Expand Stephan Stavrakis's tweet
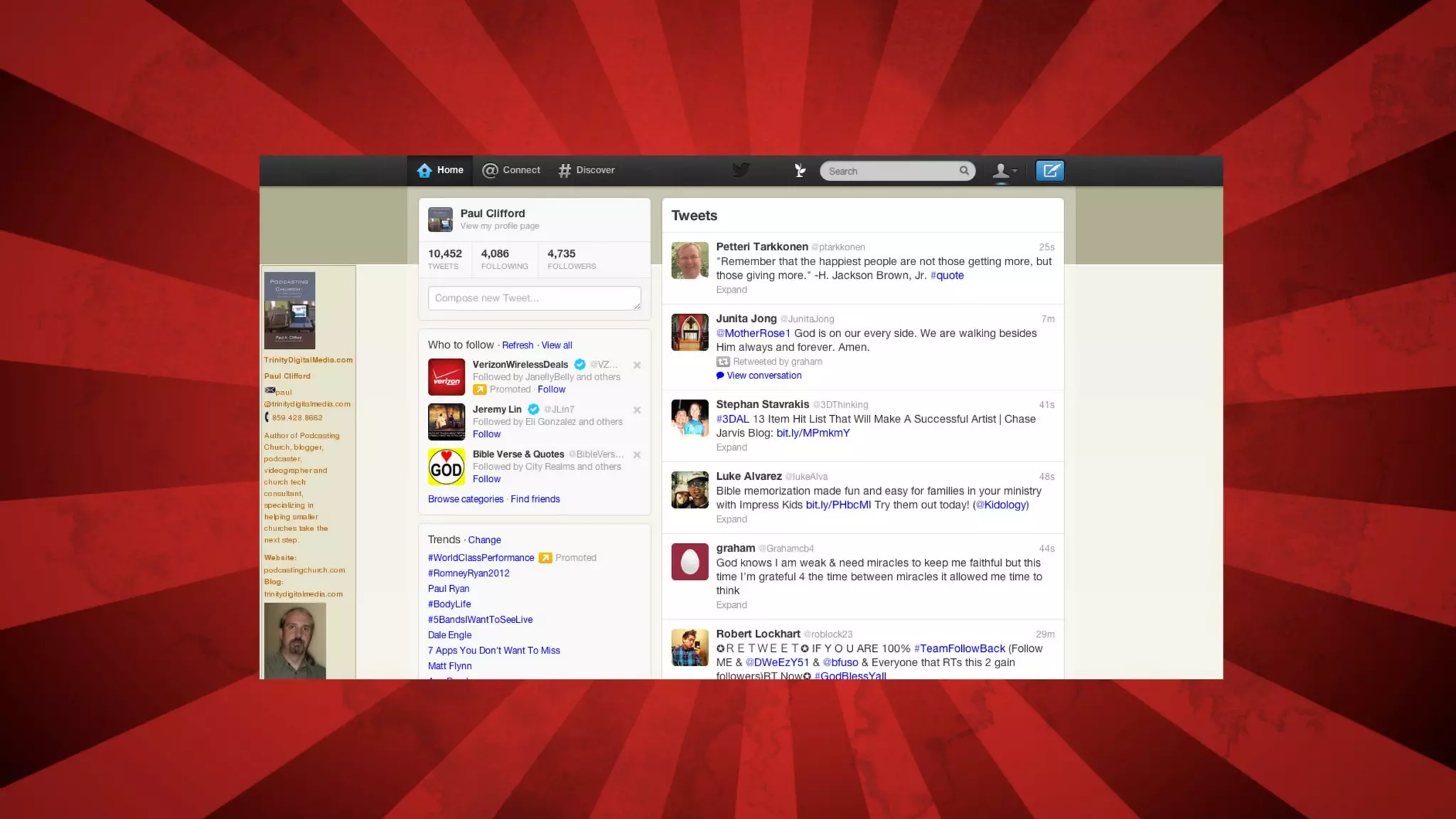 click(732, 448)
